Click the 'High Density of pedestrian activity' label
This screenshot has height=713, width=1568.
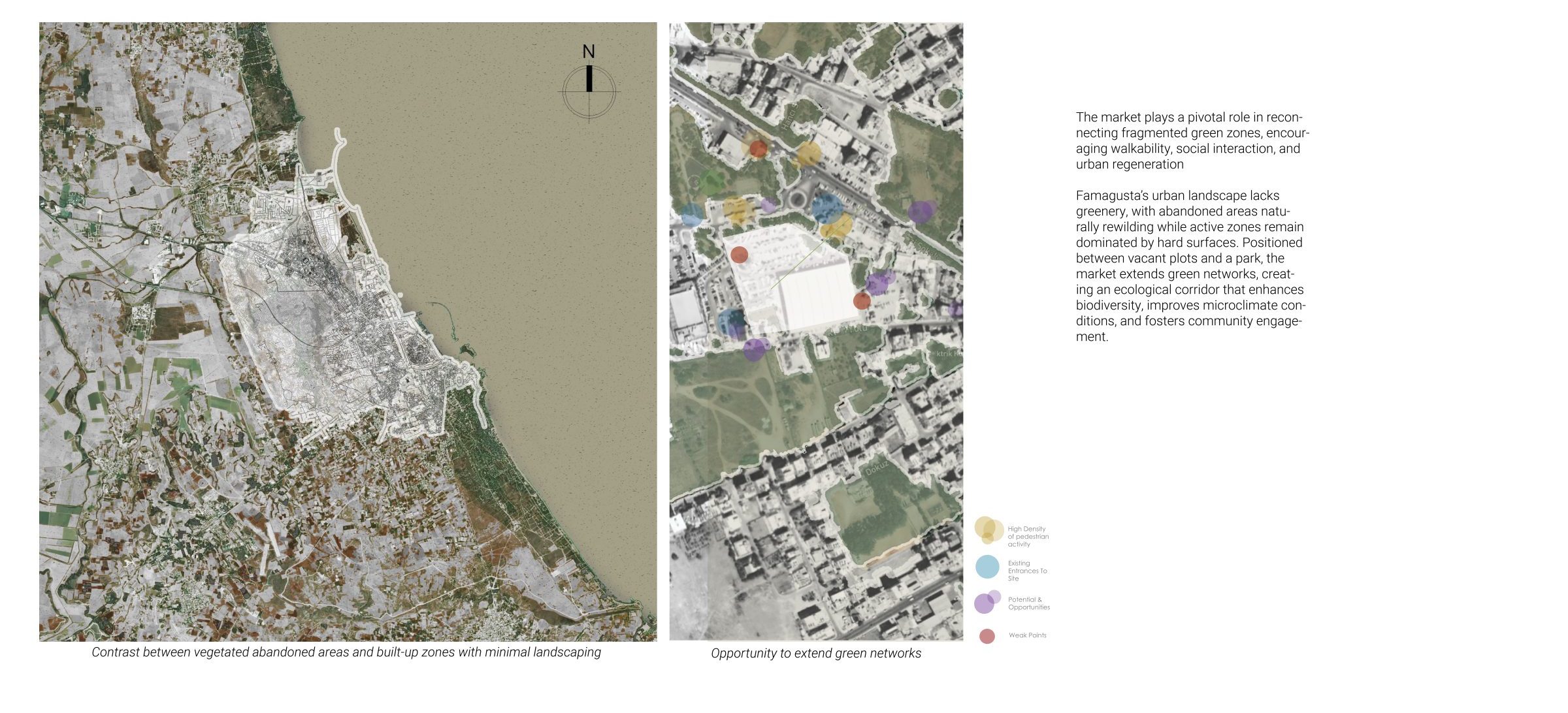1027,537
